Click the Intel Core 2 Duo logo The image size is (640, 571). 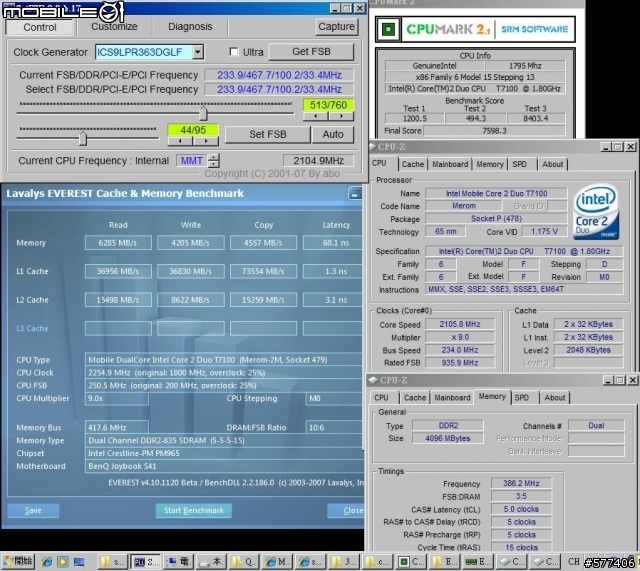[x=596, y=212]
